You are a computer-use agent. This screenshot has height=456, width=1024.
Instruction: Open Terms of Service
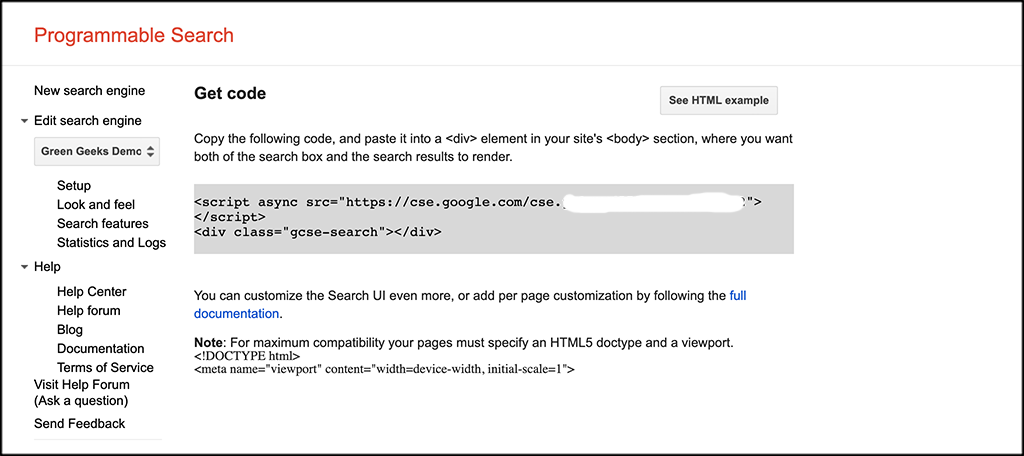pos(105,367)
